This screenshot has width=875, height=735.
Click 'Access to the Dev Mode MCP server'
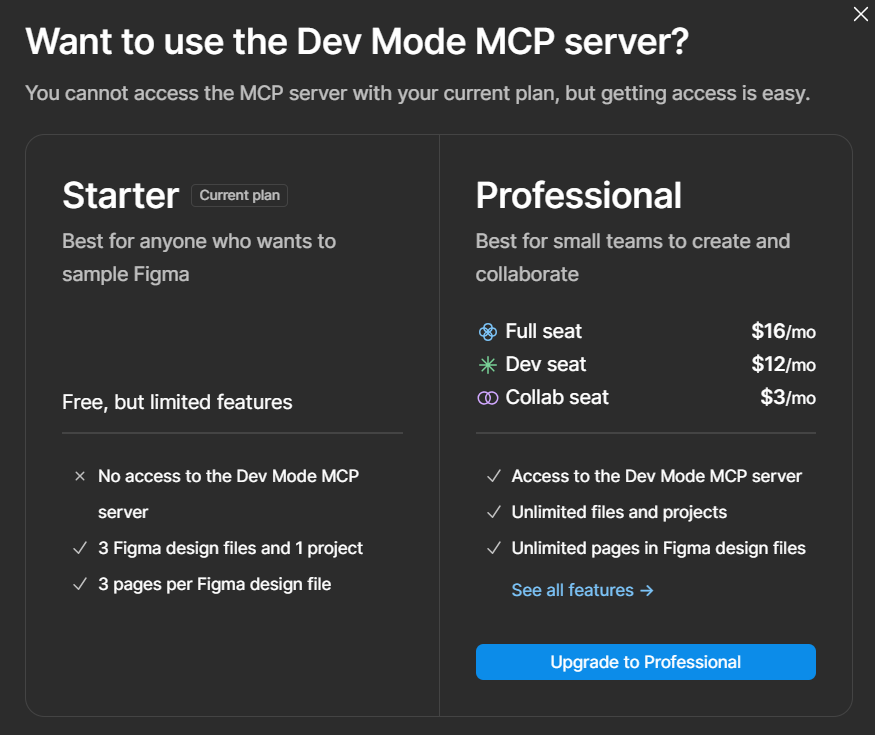click(x=657, y=476)
